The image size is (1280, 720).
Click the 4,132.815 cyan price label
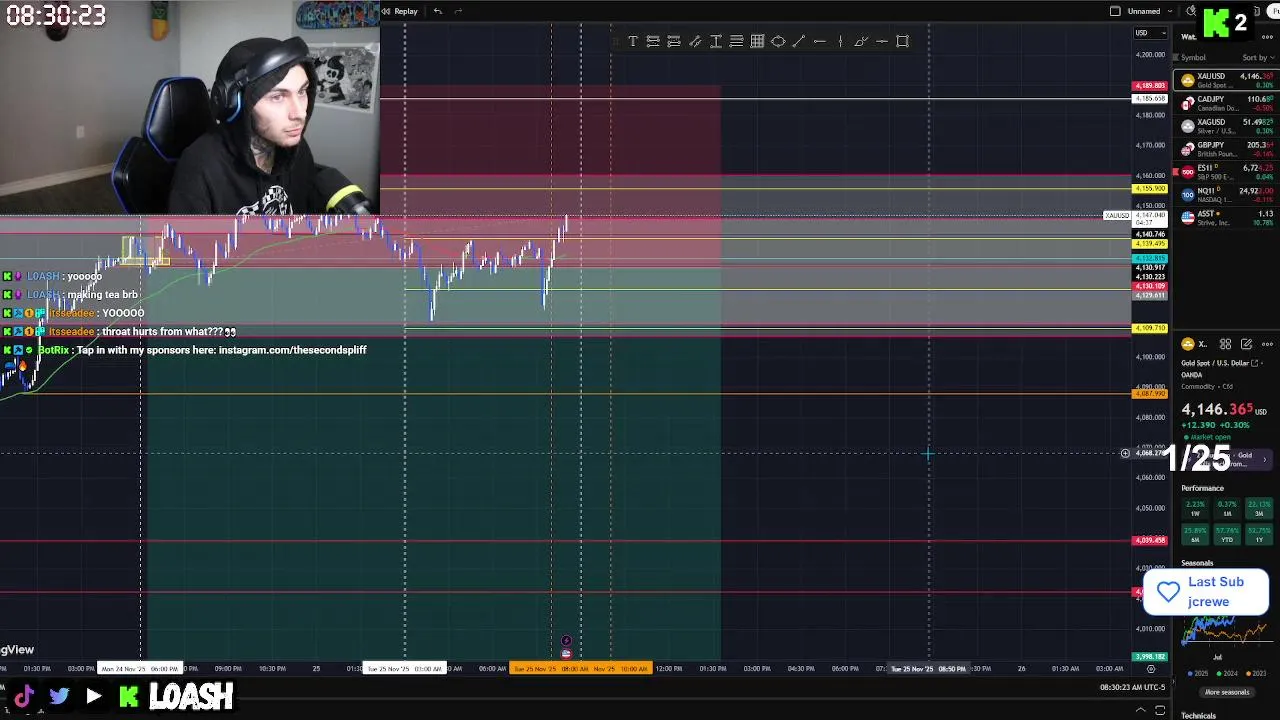(1149, 259)
